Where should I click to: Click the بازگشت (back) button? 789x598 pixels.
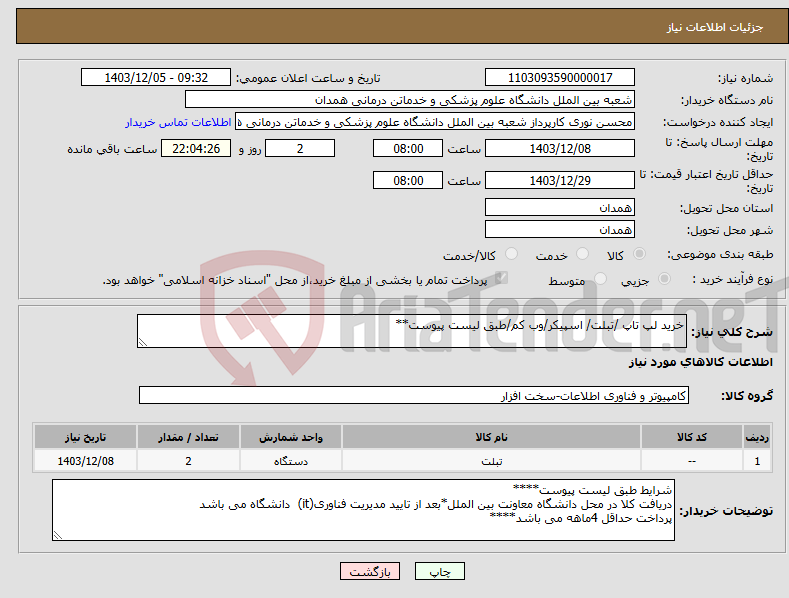[370, 571]
